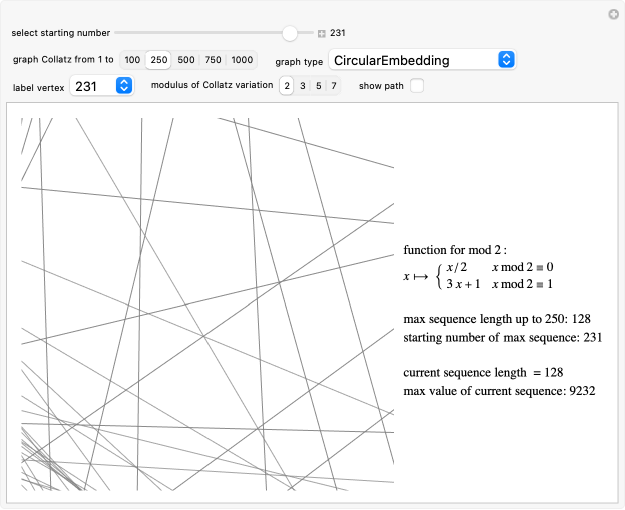Click the 231 value beside the slider
The height and width of the screenshot is (510, 625).
click(x=338, y=33)
